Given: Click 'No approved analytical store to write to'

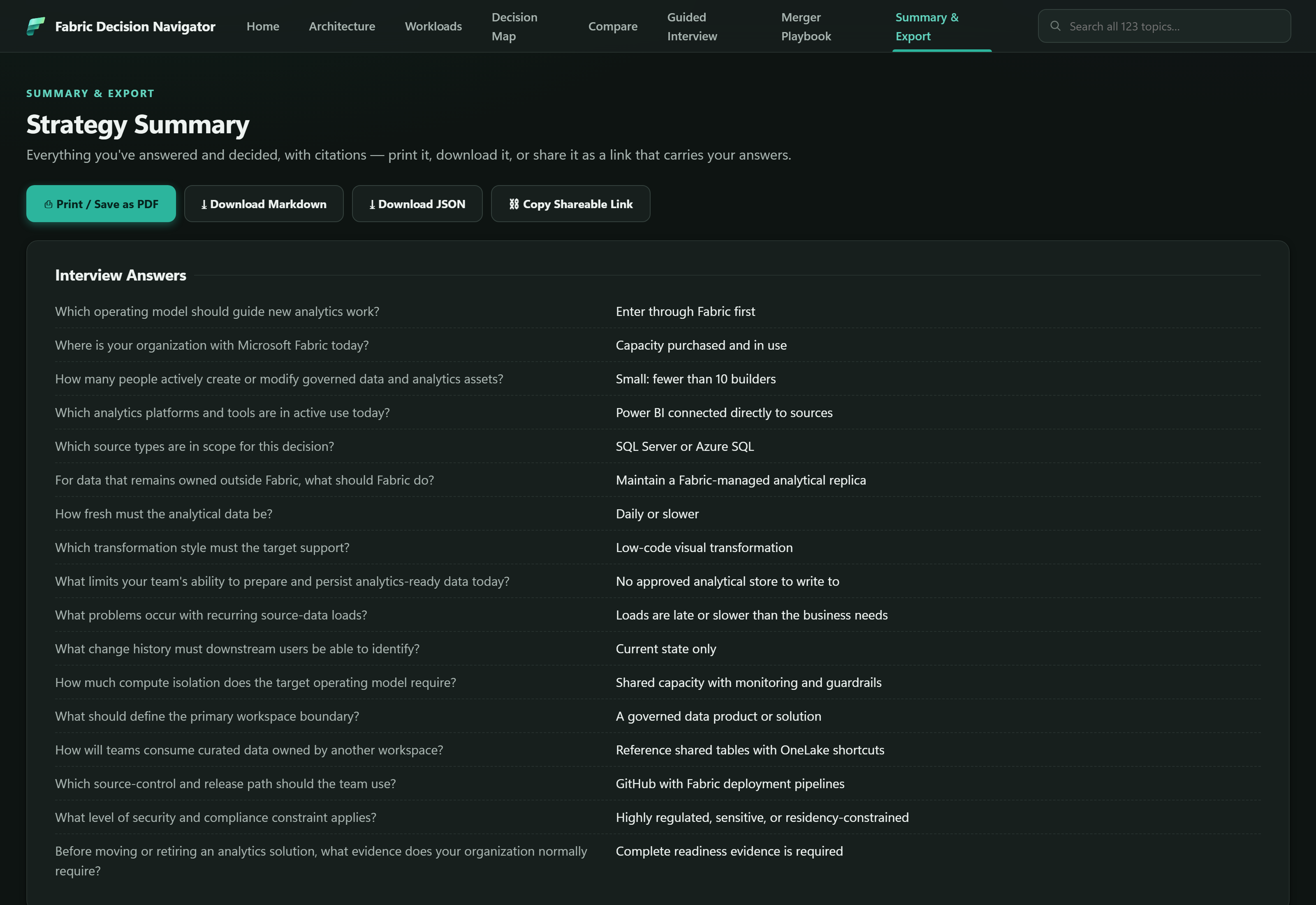Looking at the screenshot, I should pos(727,581).
